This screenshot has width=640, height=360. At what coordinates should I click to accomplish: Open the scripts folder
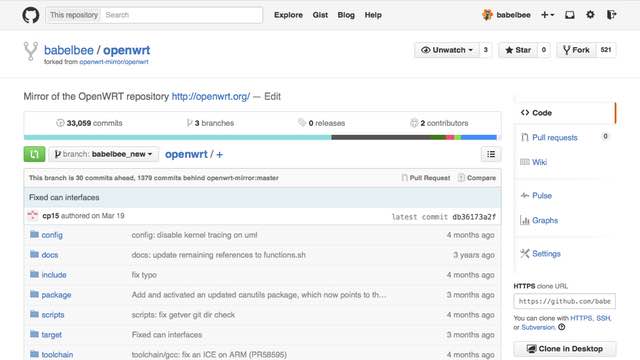click(53, 315)
